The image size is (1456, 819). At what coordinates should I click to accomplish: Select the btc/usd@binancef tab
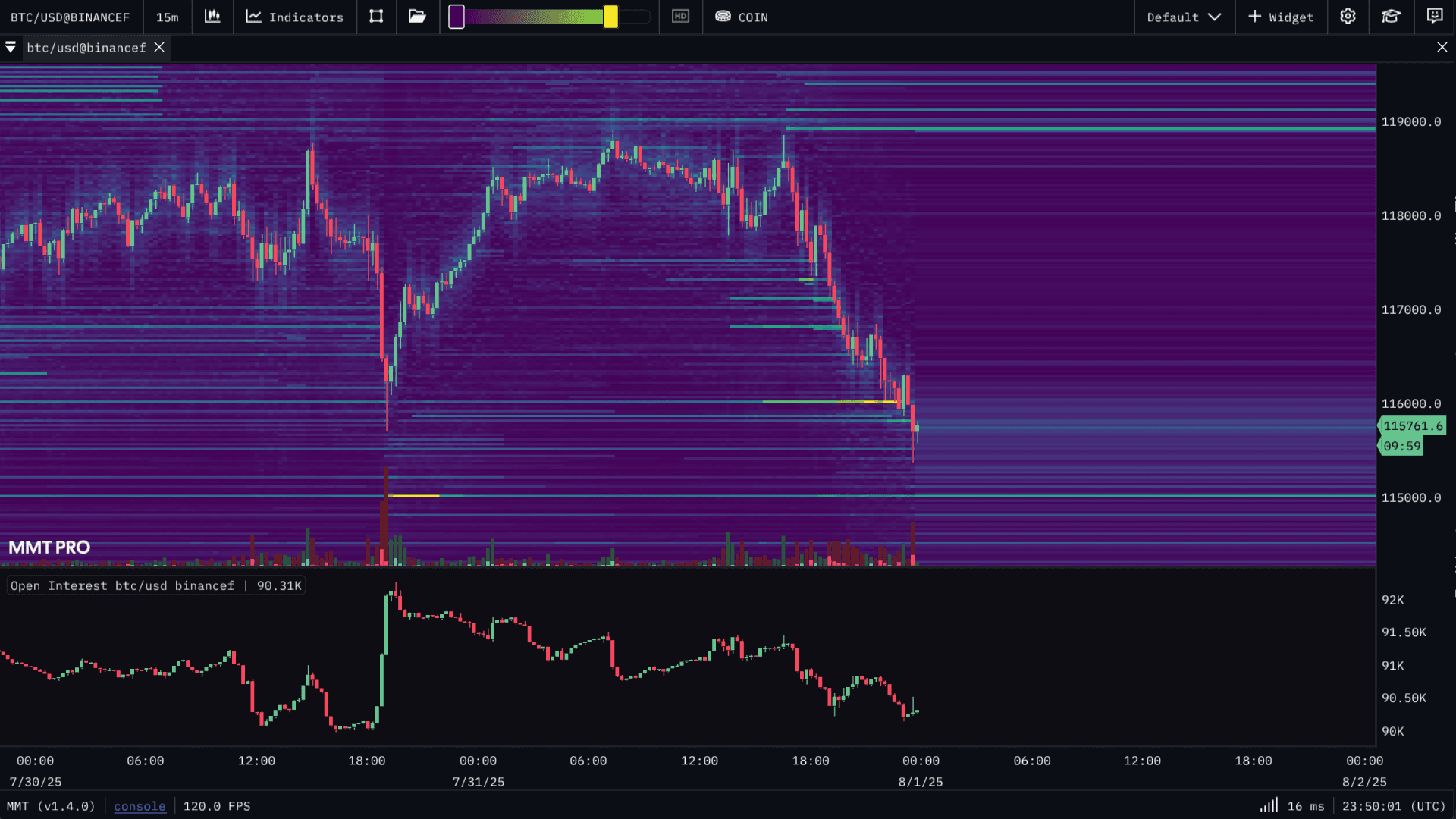[86, 48]
